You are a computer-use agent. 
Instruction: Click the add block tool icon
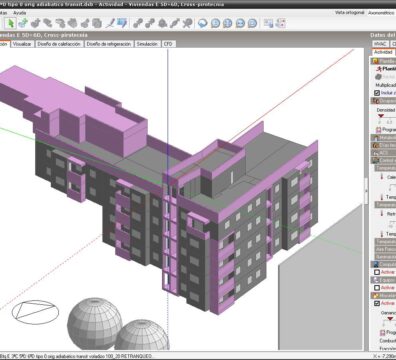click(x=23, y=23)
